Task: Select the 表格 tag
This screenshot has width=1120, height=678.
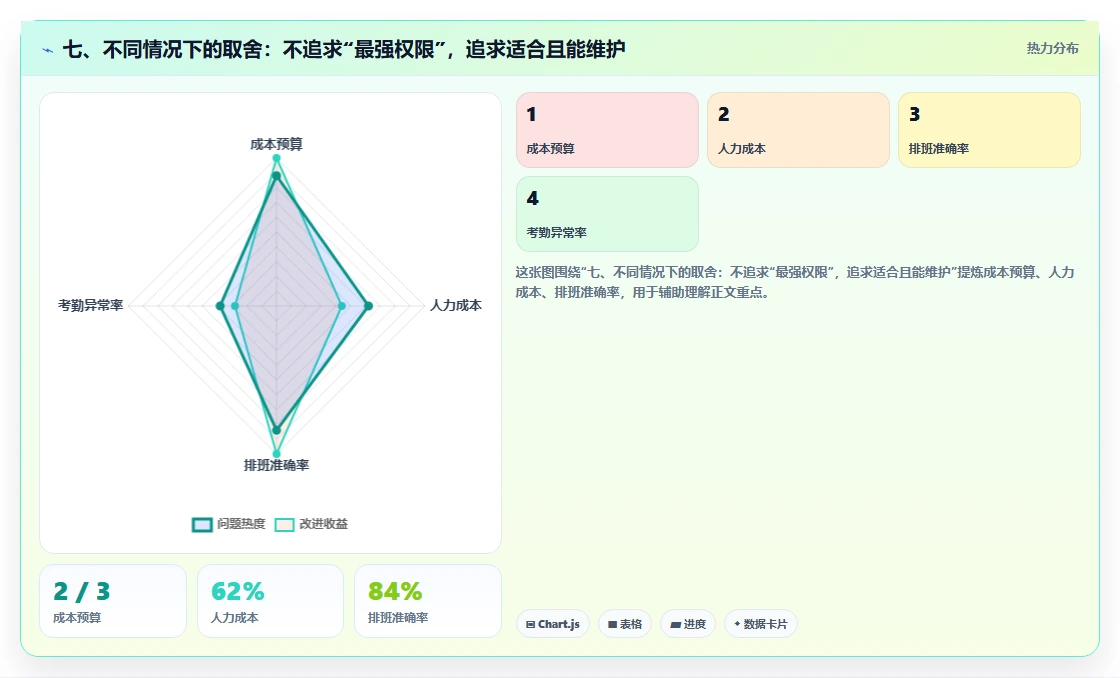Action: click(x=624, y=624)
